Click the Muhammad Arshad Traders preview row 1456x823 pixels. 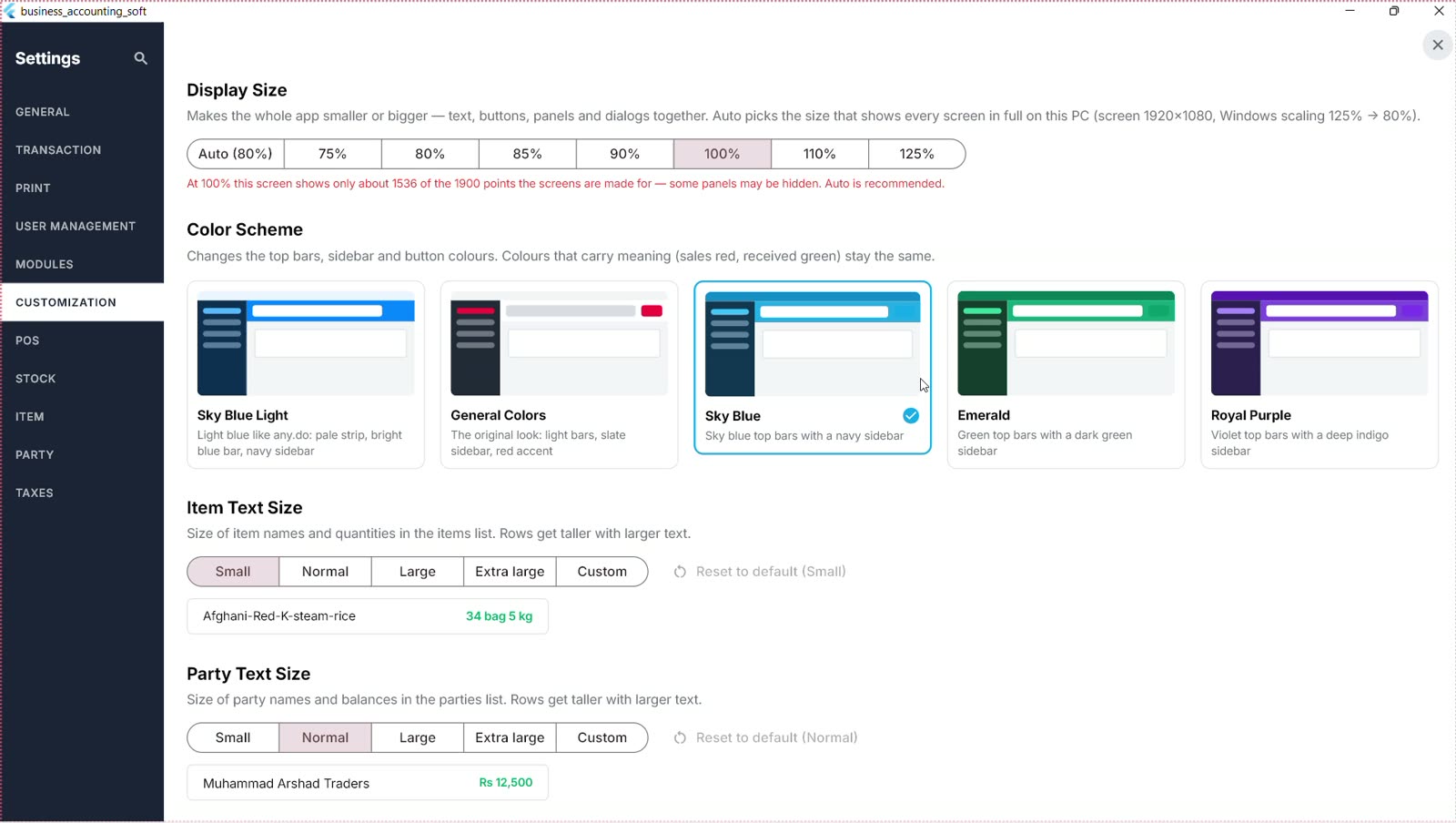click(x=368, y=783)
